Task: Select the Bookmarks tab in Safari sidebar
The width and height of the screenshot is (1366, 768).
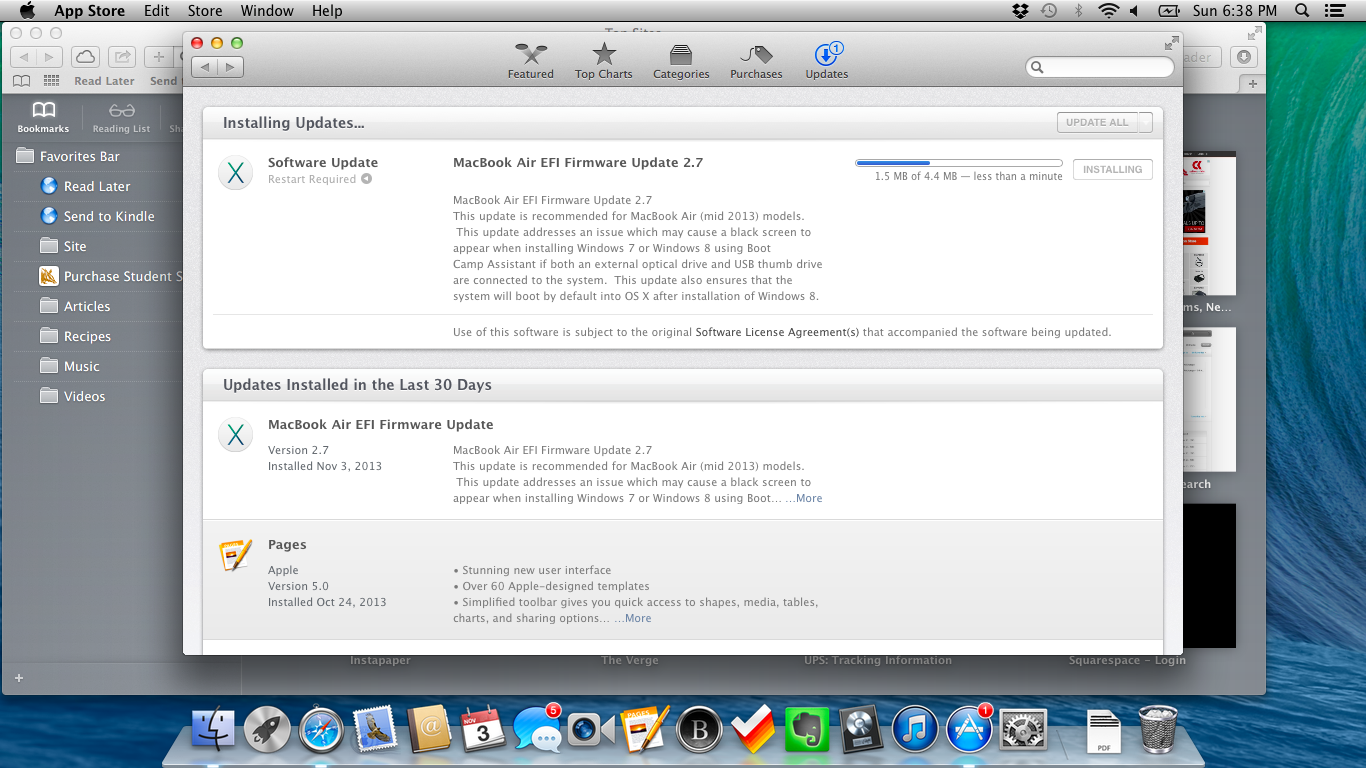Action: pos(43,117)
